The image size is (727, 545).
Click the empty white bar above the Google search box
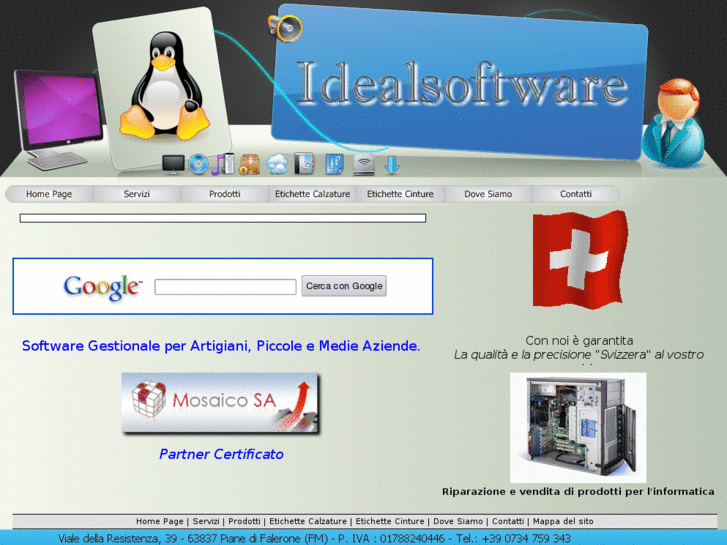[223, 218]
